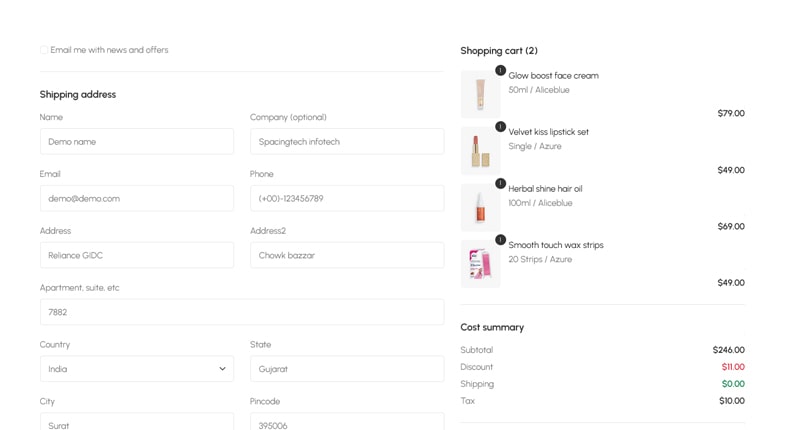Click the Name input field
Screen dimensions: 785x430
coord(136,142)
